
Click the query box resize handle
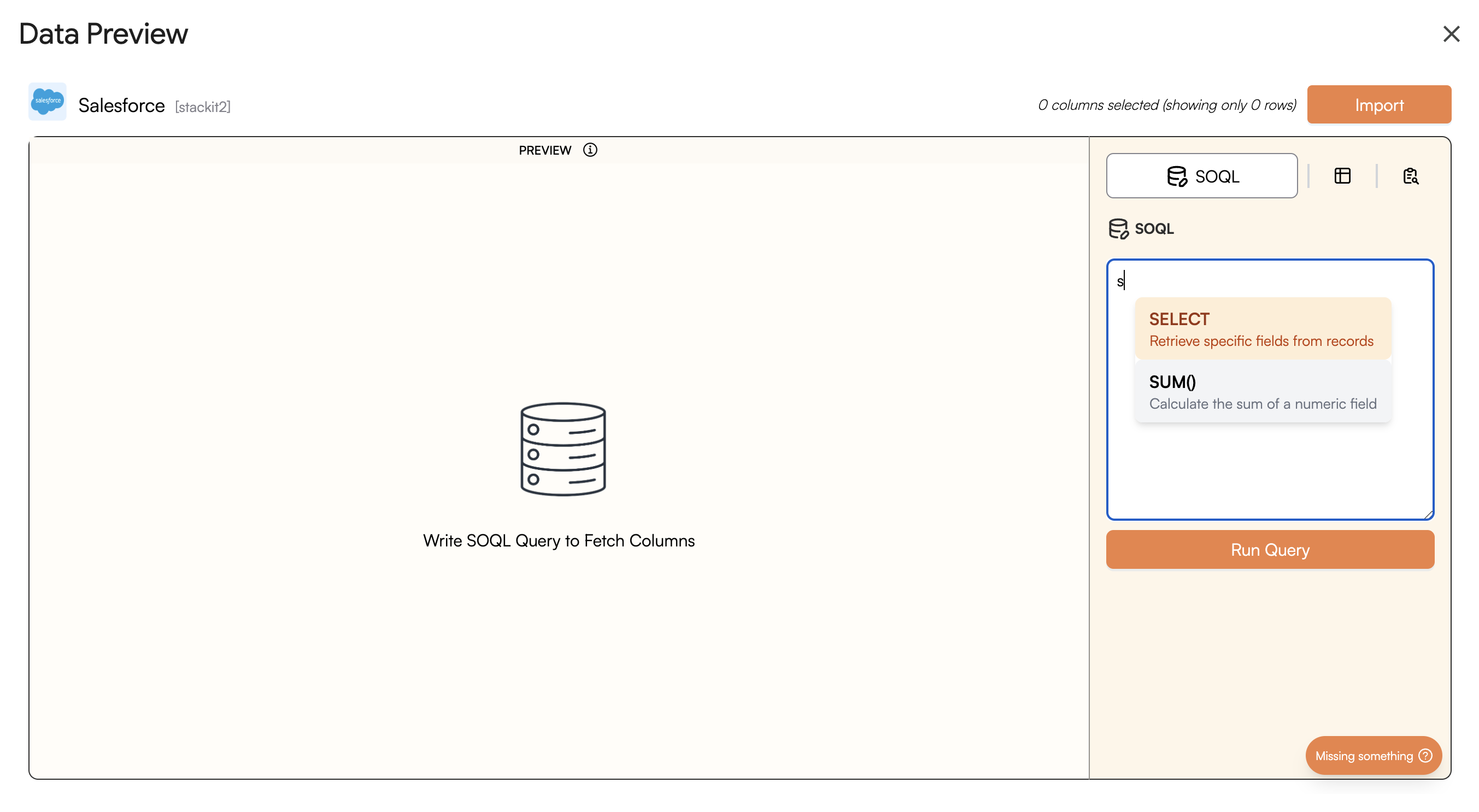(x=1429, y=515)
